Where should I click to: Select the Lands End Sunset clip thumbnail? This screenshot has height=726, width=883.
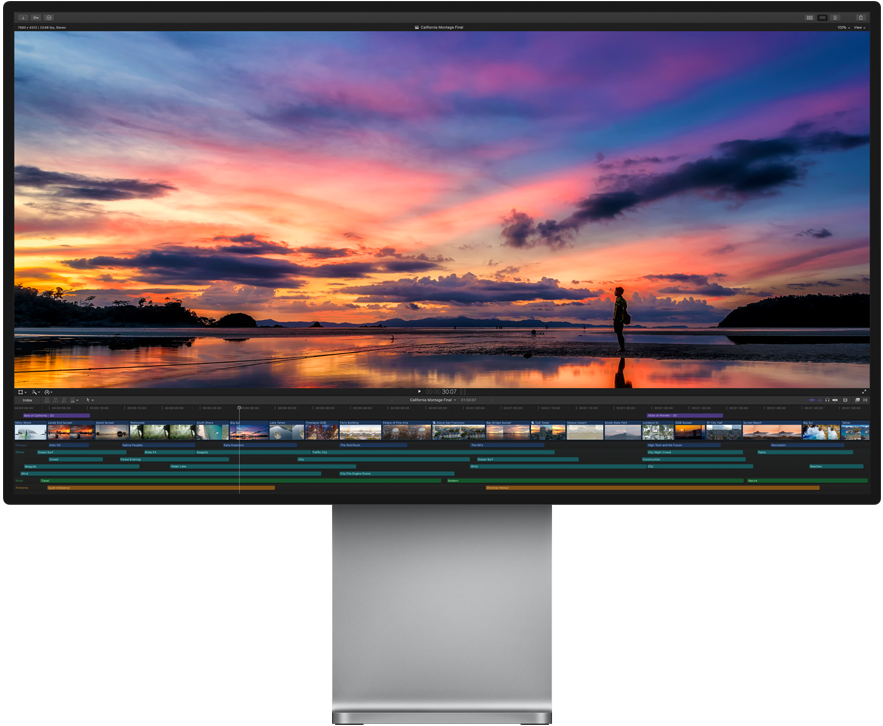(70, 431)
